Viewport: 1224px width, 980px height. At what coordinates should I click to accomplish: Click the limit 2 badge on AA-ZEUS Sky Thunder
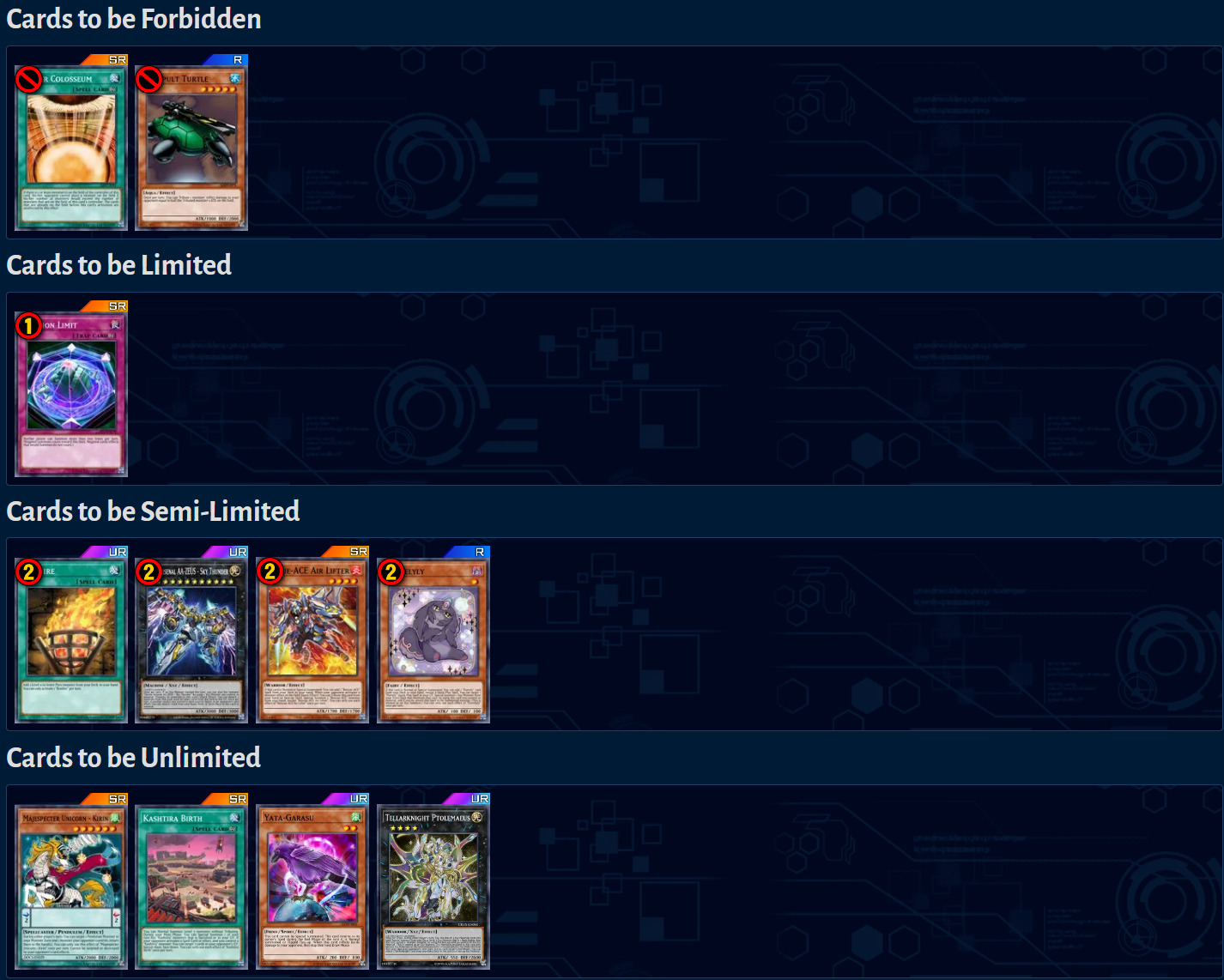click(149, 572)
